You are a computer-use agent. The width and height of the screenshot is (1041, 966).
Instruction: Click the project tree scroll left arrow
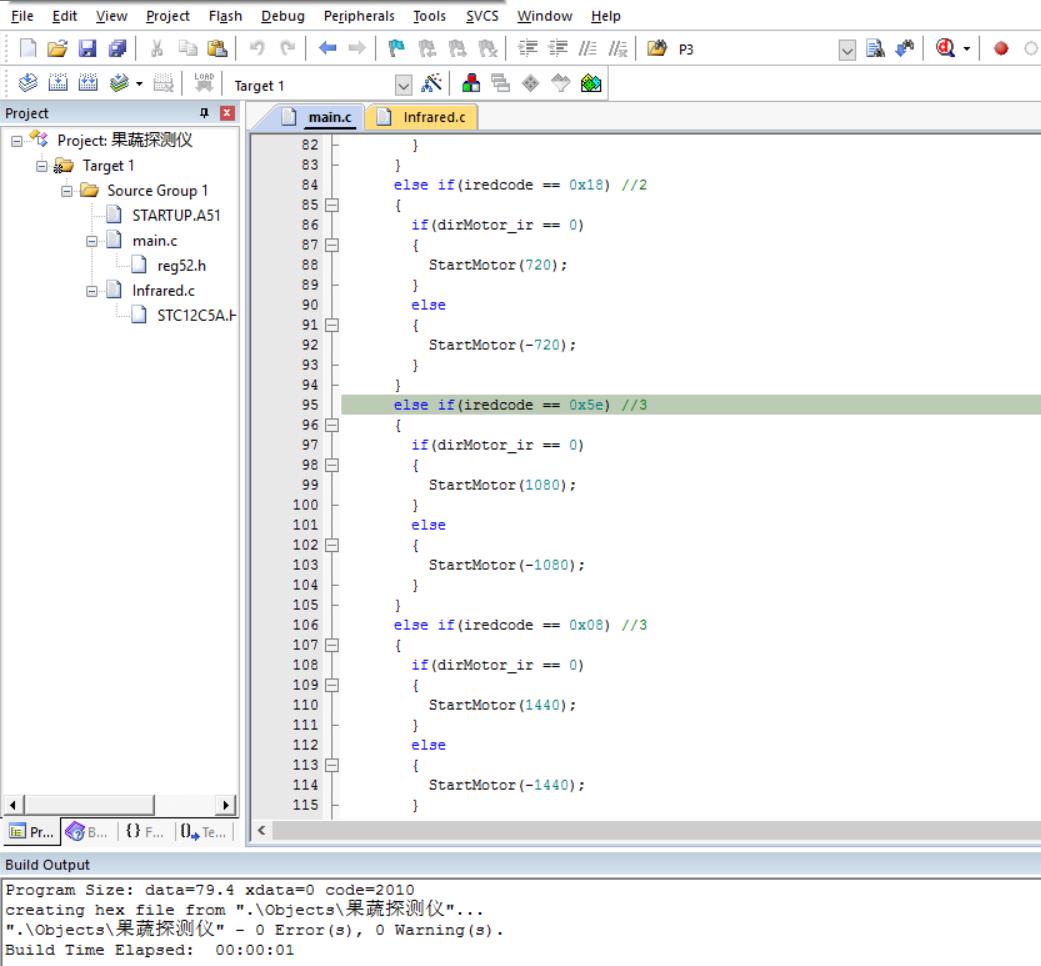[x=13, y=805]
